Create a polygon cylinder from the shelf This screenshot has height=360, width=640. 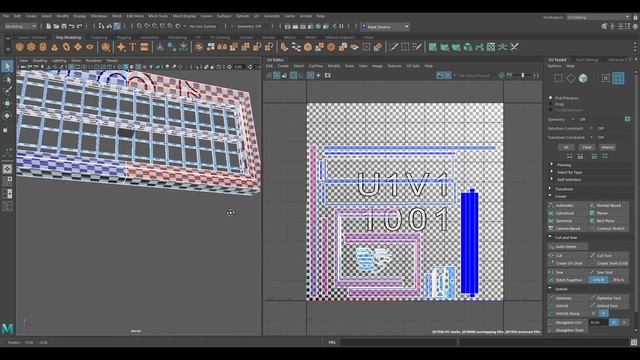pyautogui.click(x=43, y=47)
